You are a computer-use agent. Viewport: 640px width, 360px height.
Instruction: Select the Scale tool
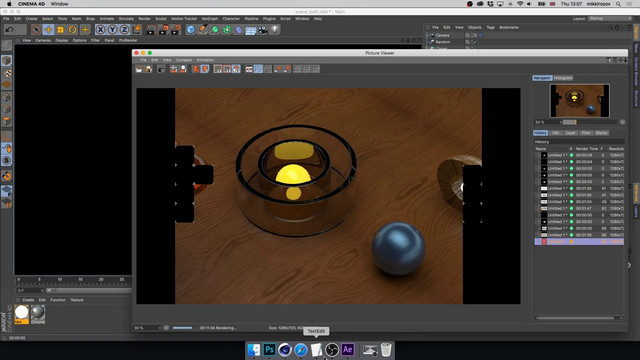coord(60,29)
